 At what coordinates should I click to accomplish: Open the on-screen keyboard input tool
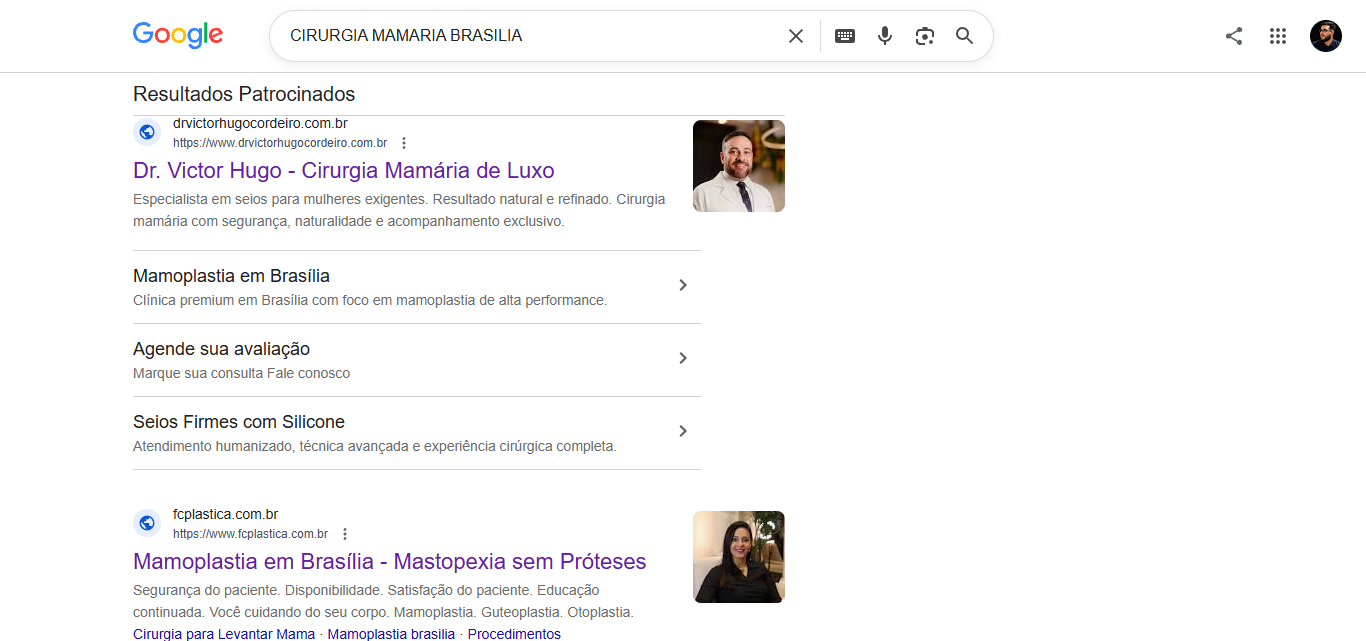click(845, 36)
